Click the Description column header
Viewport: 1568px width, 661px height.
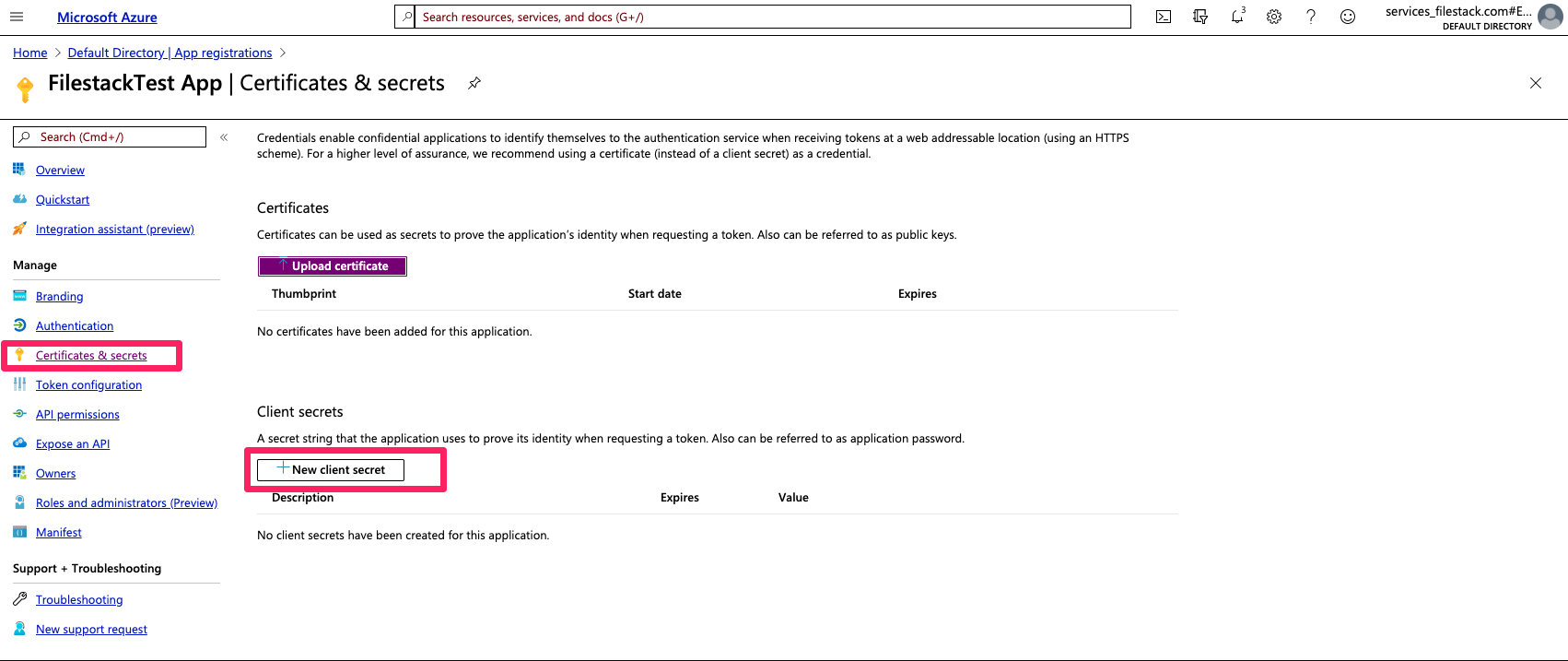pos(303,498)
